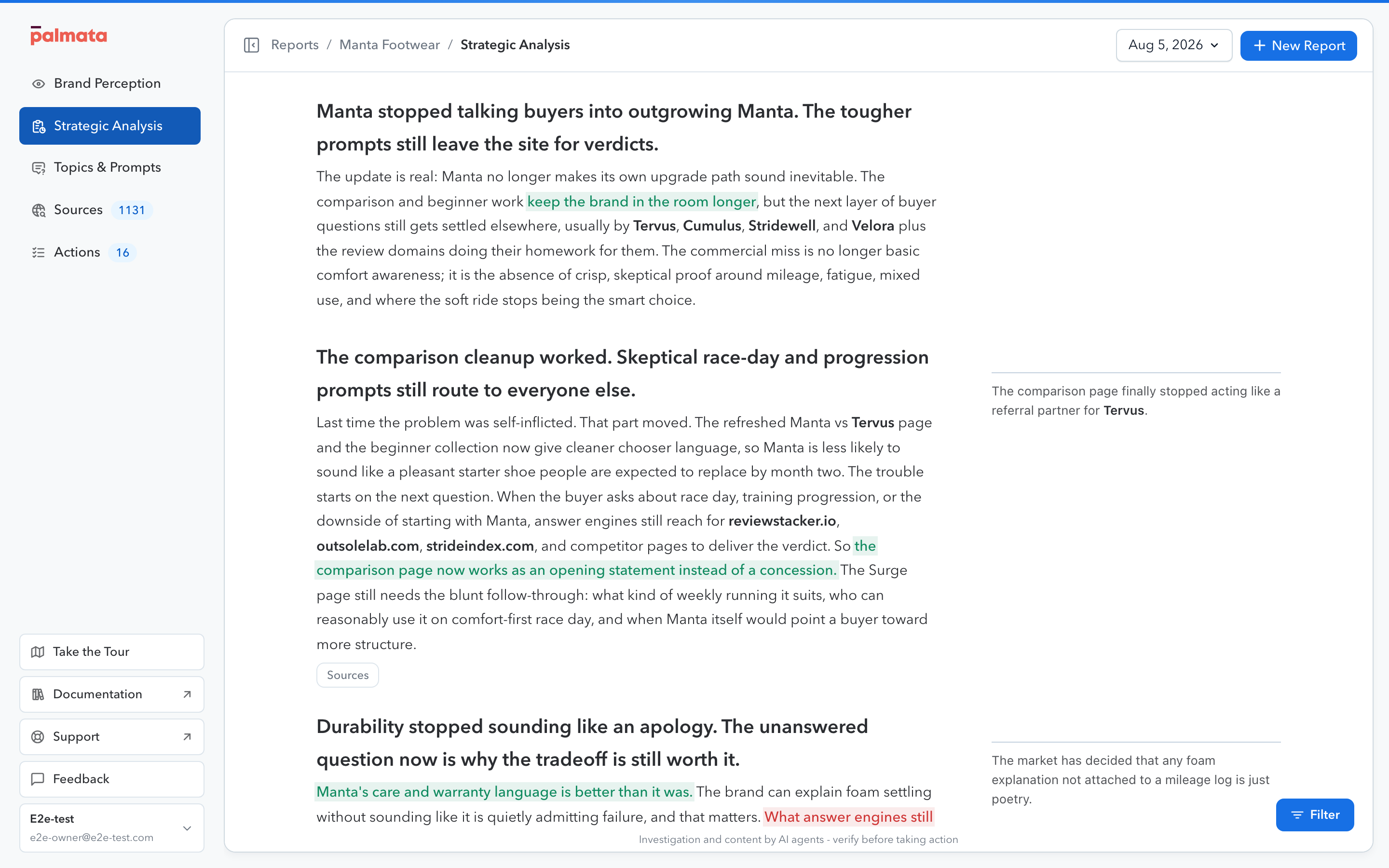1389x868 pixels.
Task: Click Support external link arrow
Action: click(x=187, y=736)
